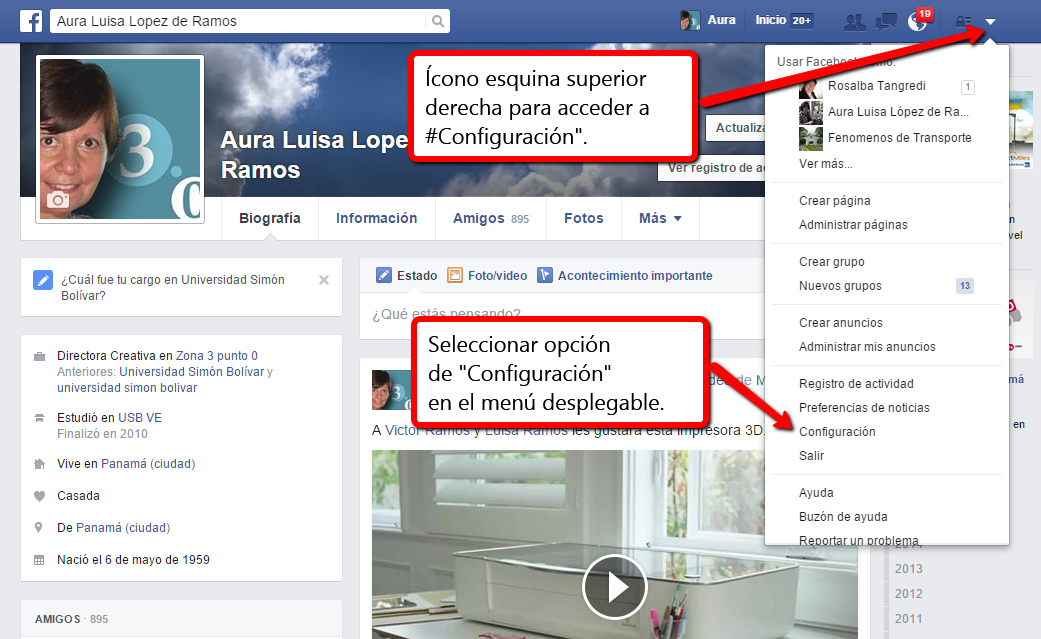The width and height of the screenshot is (1041, 639).
Task: Click the Acontecimiento importante flag icon
Action: tap(544, 275)
